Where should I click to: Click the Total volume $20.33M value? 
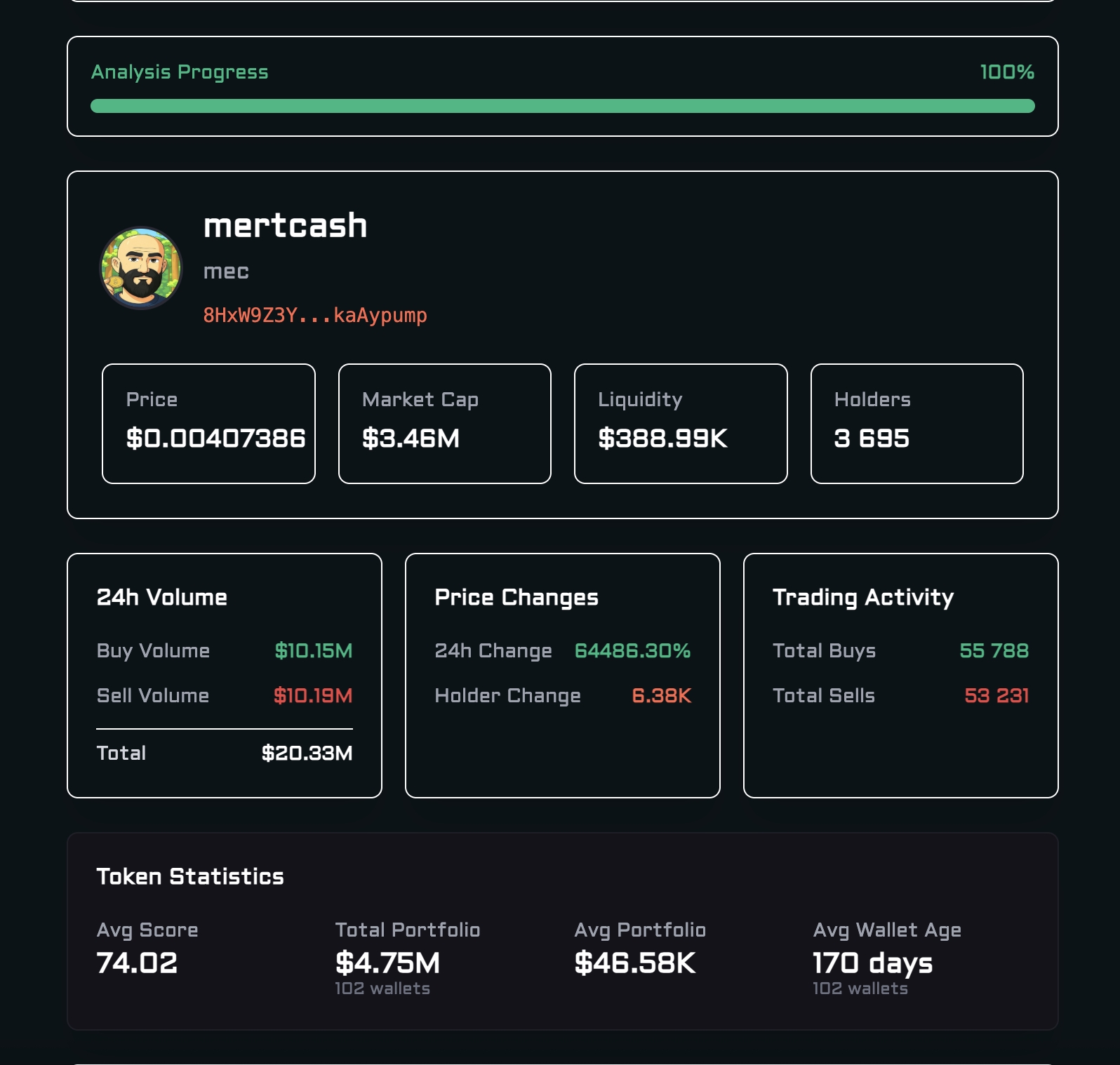point(307,753)
